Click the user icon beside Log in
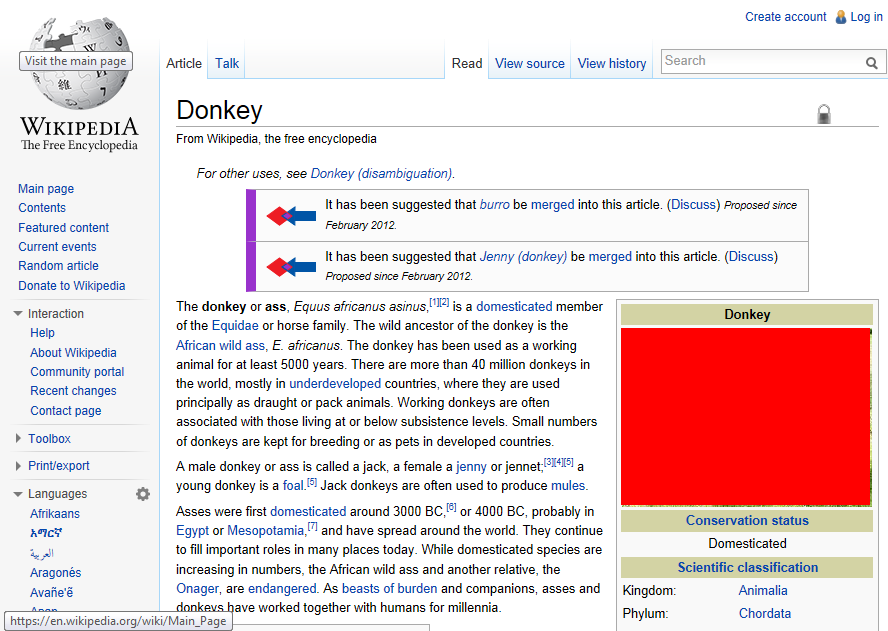Image resolution: width=888 pixels, height=631 pixels. (x=841, y=17)
